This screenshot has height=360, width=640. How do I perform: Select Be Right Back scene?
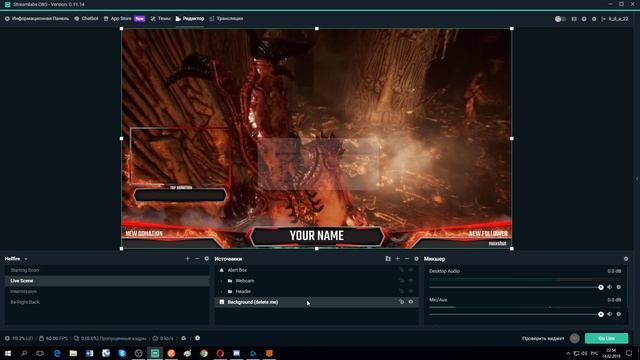[107, 302]
